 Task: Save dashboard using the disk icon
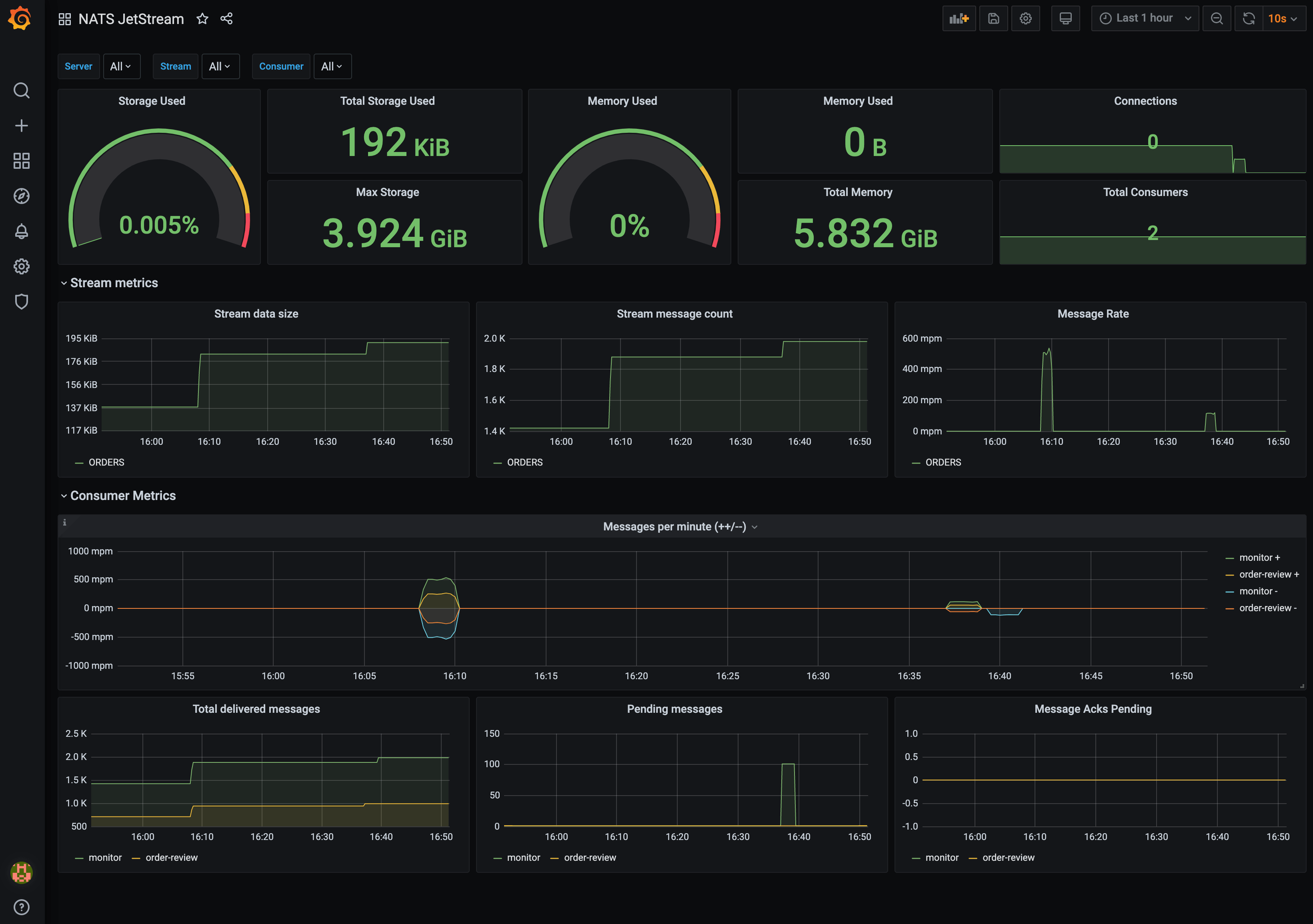993,18
